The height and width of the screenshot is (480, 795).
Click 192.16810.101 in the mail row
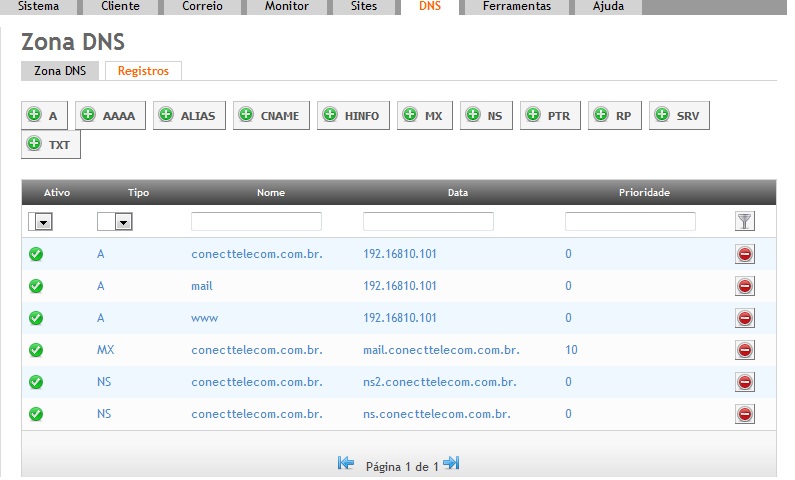(400, 286)
